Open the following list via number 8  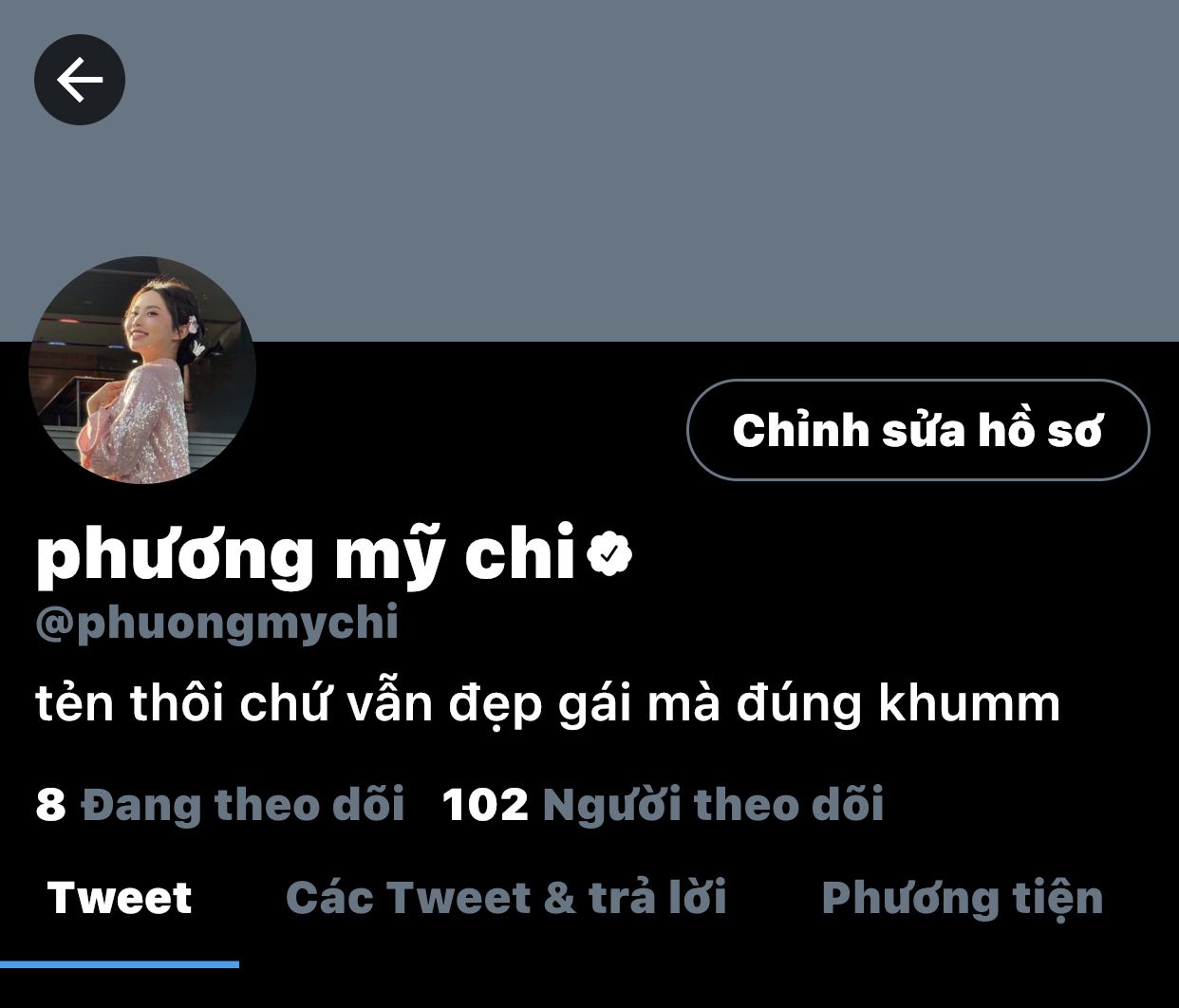(x=51, y=805)
